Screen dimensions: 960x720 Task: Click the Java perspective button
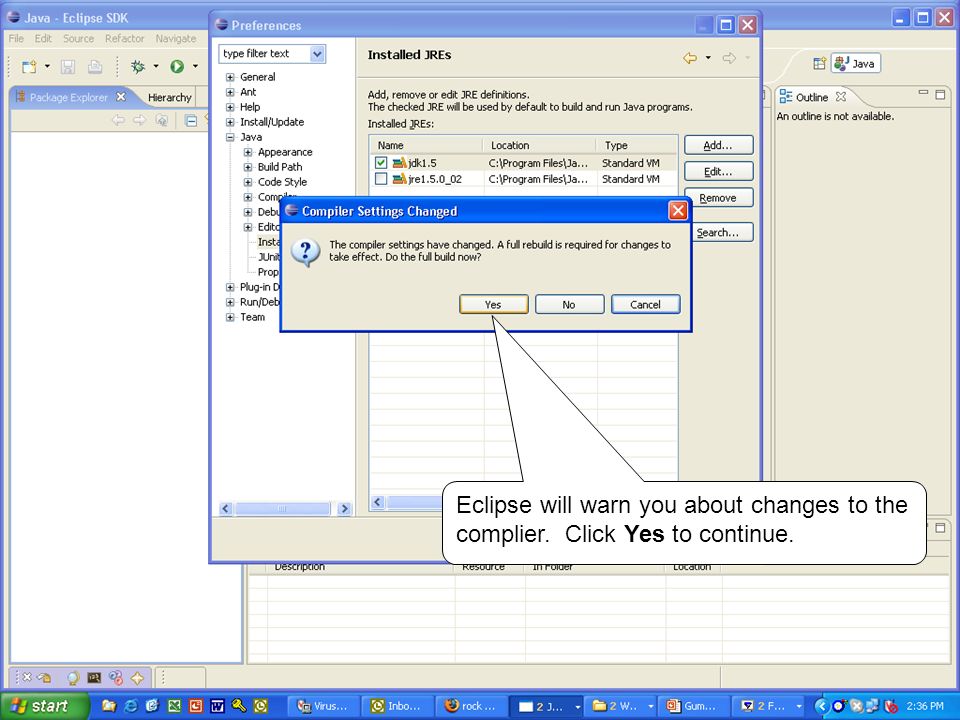click(856, 63)
